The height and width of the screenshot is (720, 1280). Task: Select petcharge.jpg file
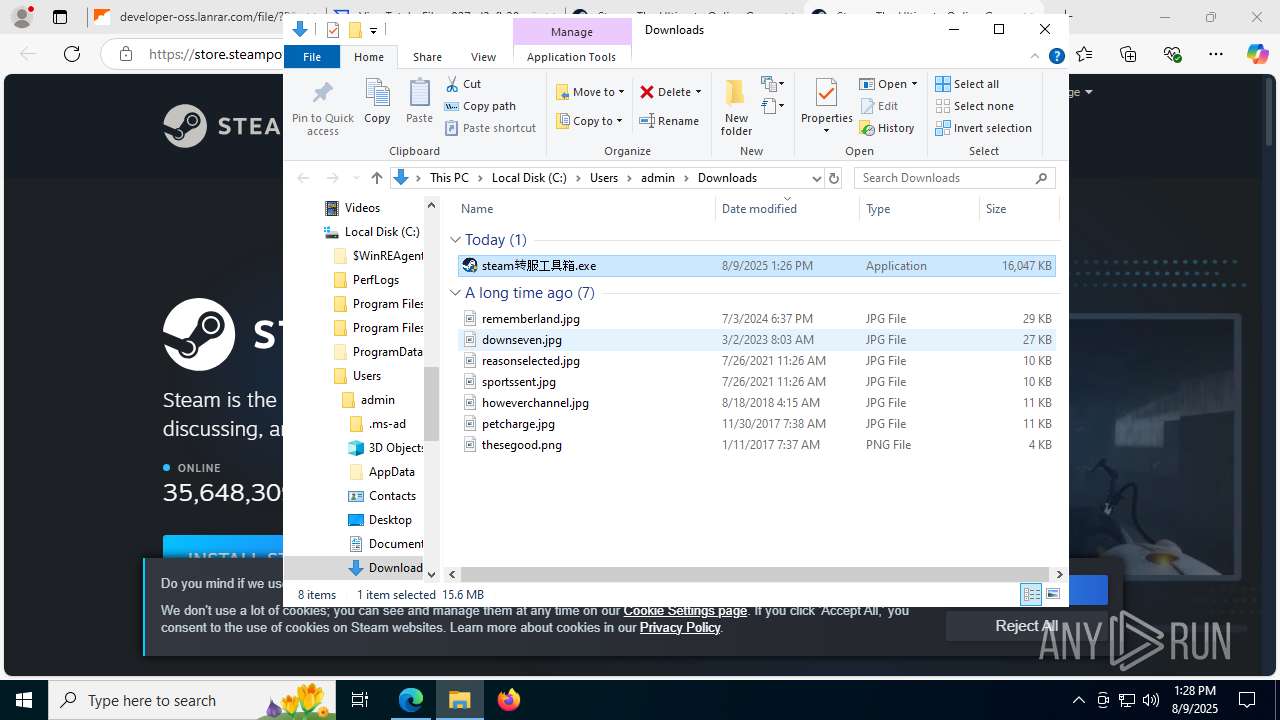click(756, 424)
